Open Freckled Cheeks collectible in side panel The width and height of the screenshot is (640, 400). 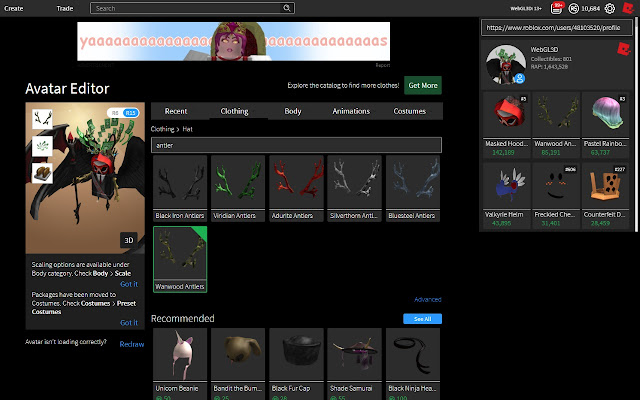556,196
